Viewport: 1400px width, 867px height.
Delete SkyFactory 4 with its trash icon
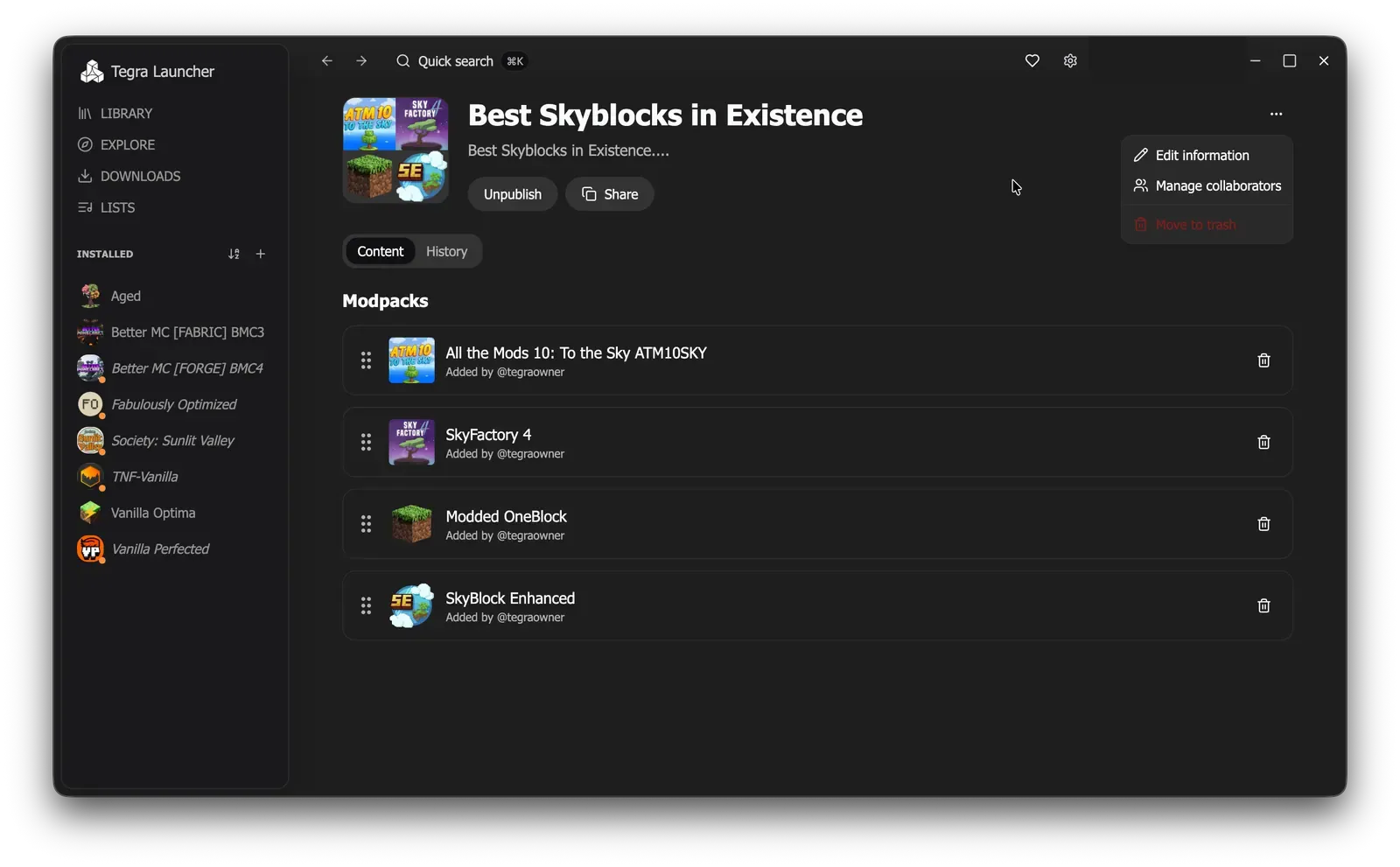point(1263,442)
